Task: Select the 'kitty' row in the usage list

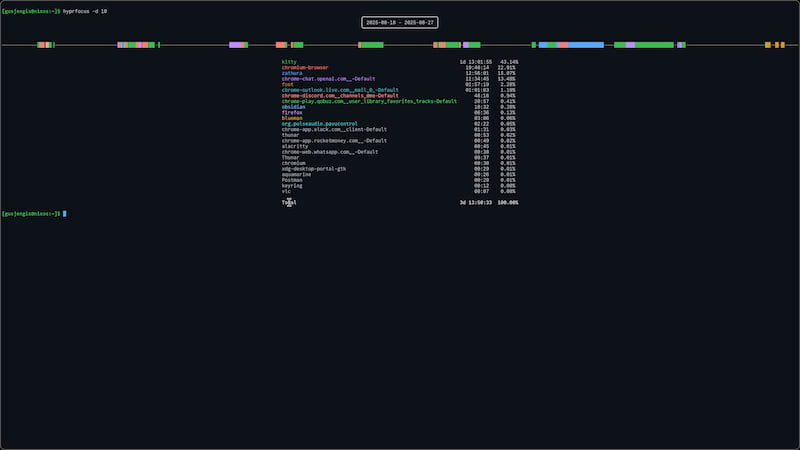Action: (x=290, y=61)
